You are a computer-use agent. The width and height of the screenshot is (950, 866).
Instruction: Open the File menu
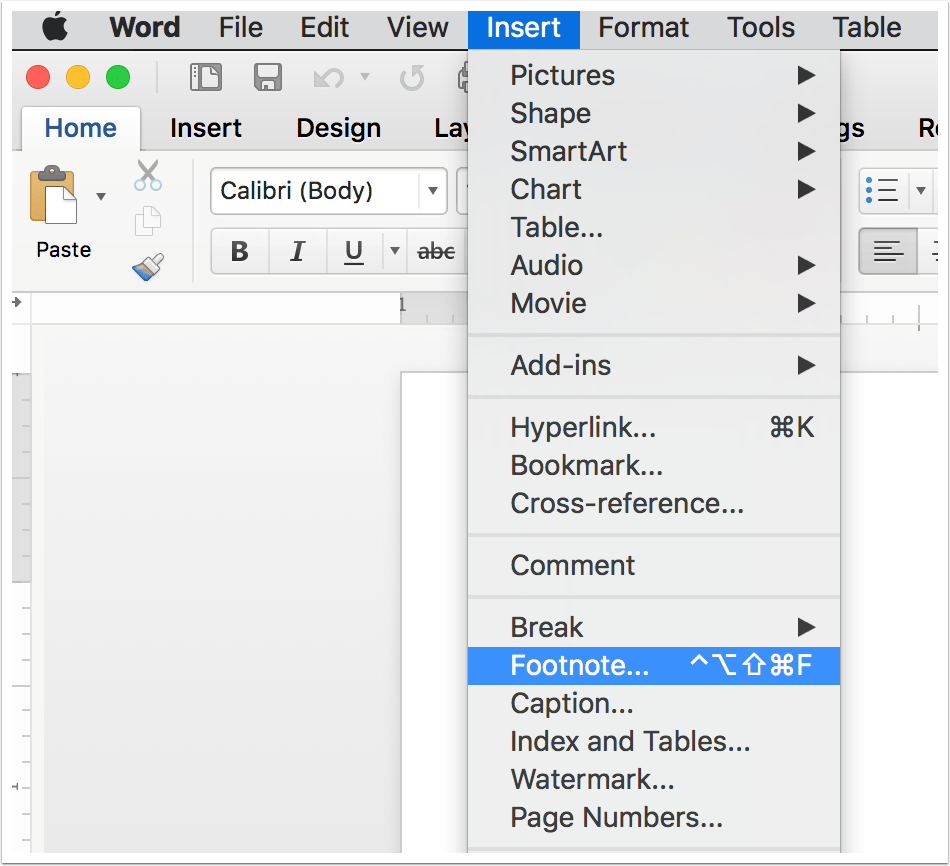tap(241, 28)
